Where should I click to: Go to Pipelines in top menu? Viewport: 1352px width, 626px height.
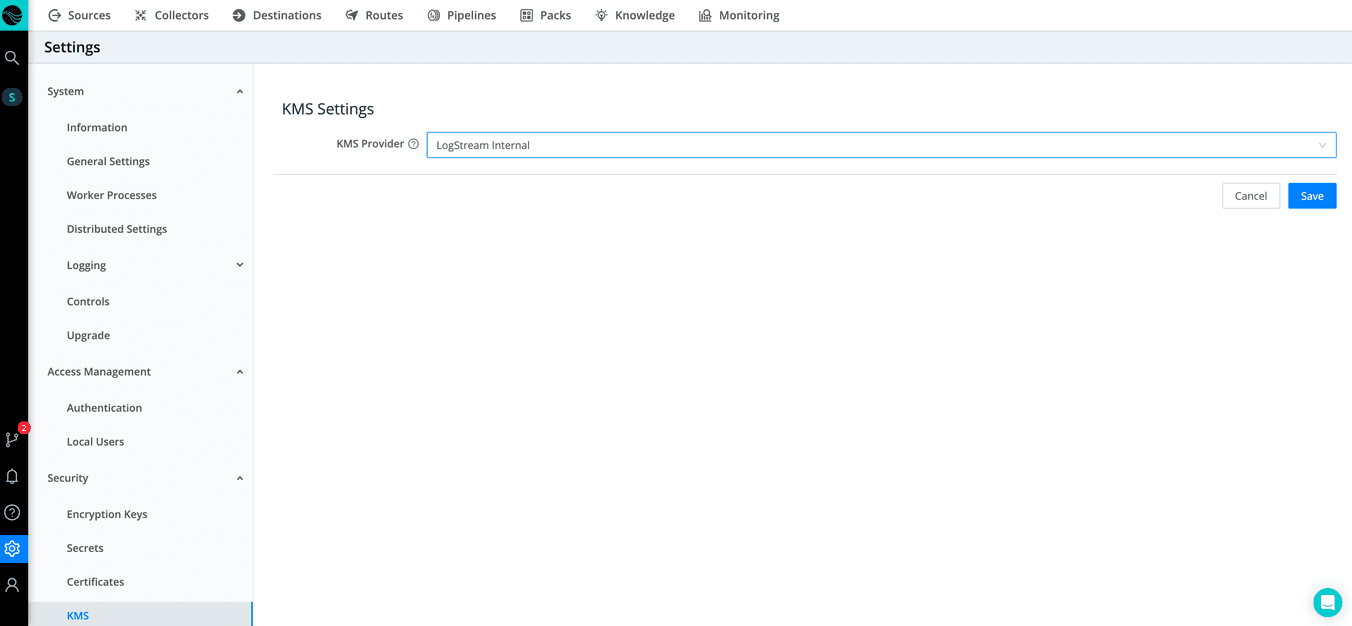(461, 15)
